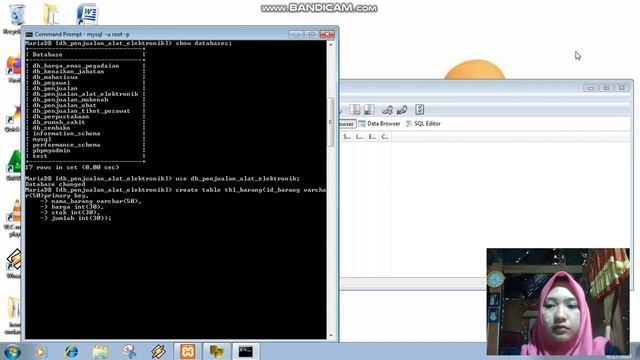
Task: Click the 'E...' column header
Action: [372, 137]
